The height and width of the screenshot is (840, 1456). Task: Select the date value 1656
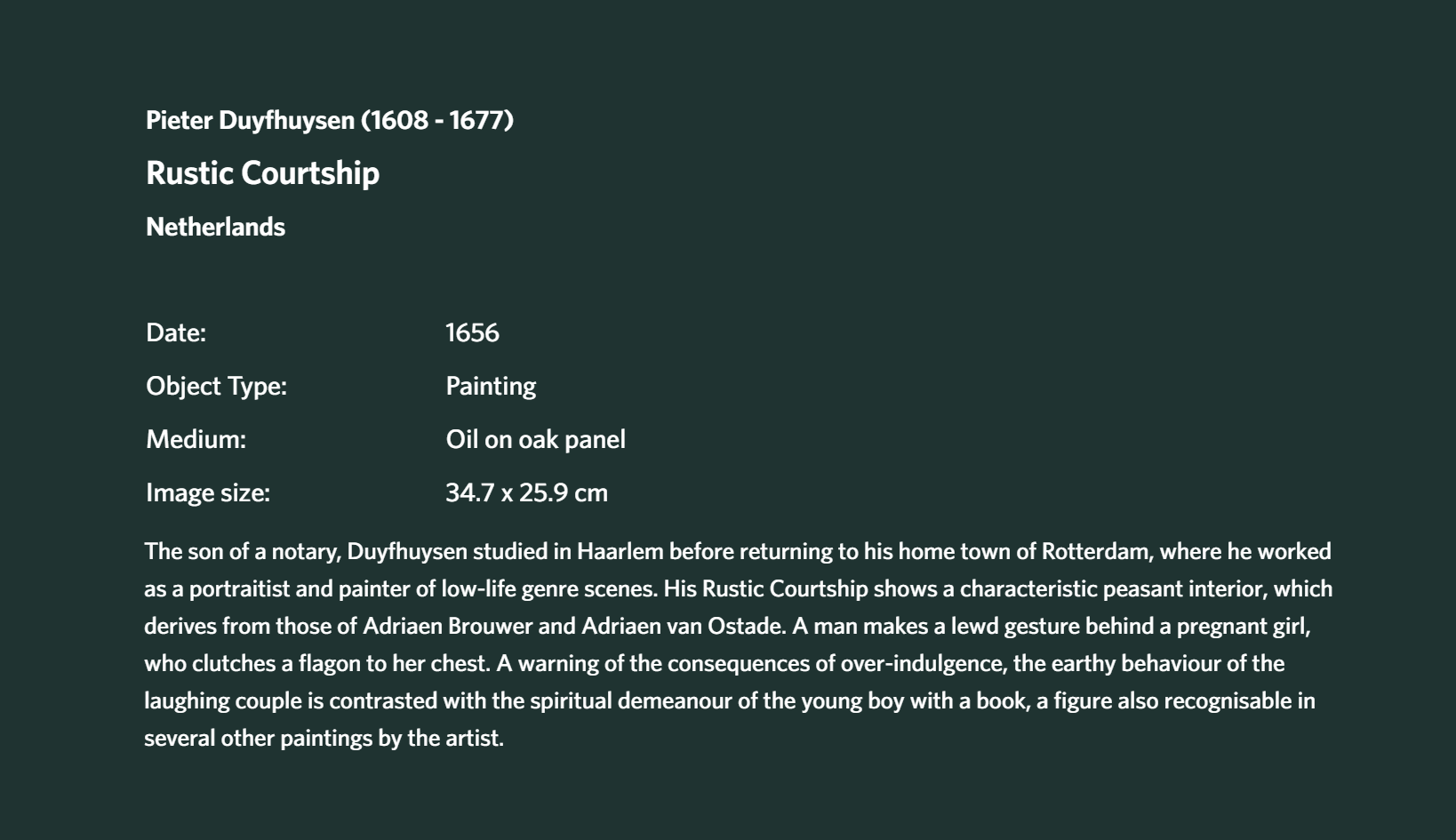(472, 332)
